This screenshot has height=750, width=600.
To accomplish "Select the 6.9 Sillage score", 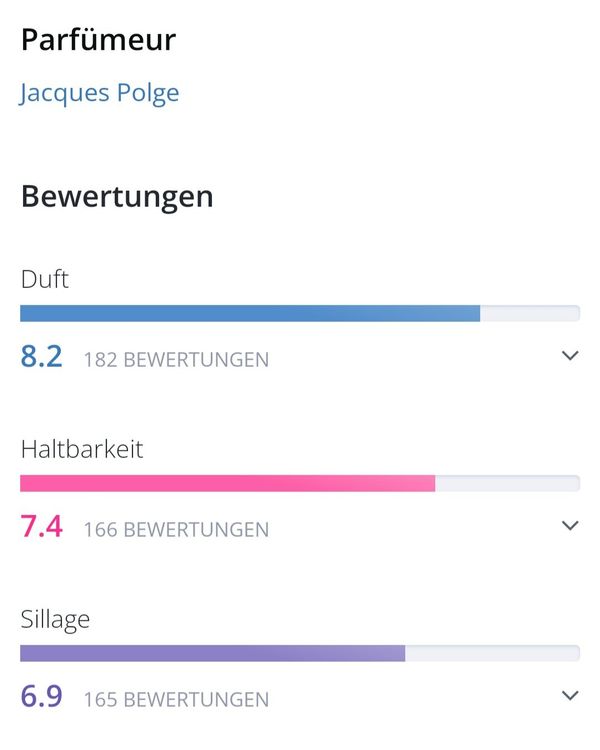I will click(x=42, y=697).
